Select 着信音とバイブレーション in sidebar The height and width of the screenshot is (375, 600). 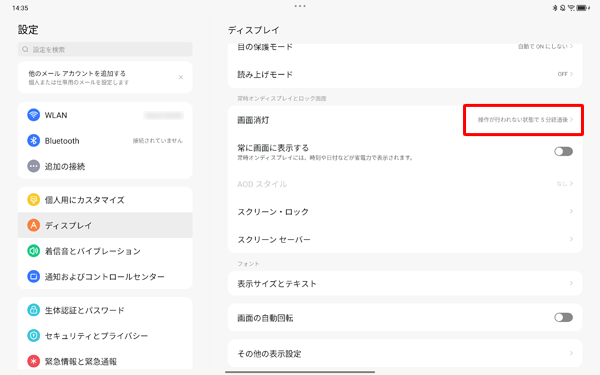(105, 251)
